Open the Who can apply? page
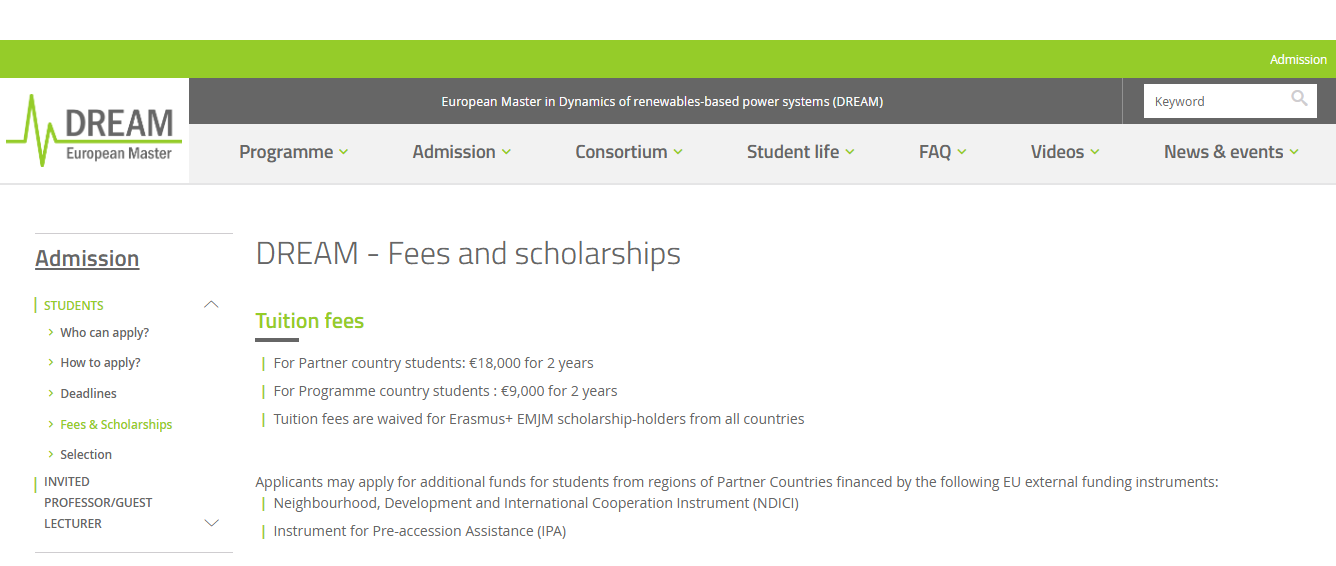This screenshot has width=1336, height=566. pyautogui.click(x=104, y=333)
